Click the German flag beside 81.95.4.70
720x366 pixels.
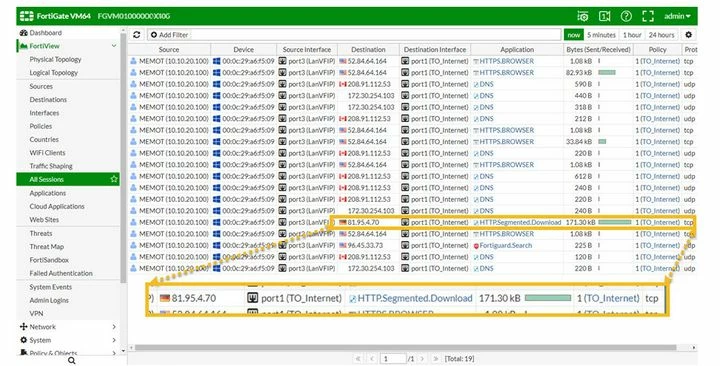343,222
